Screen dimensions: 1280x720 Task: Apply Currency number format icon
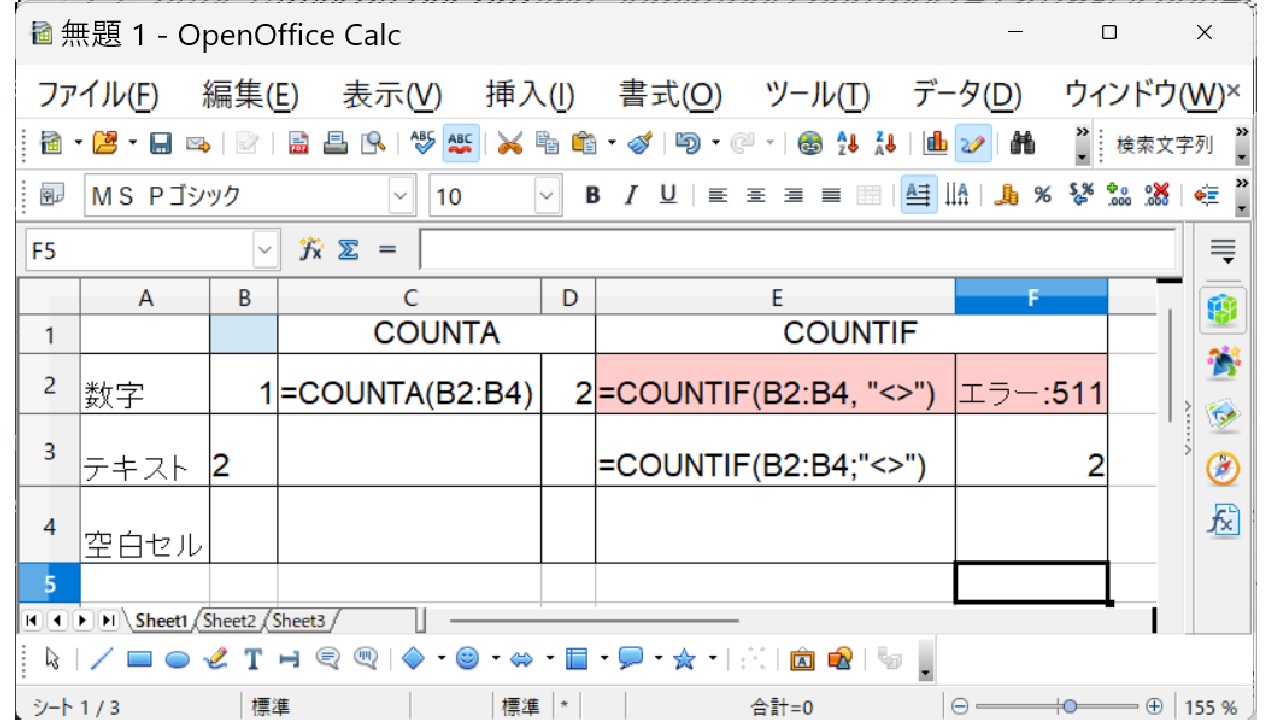(1007, 195)
